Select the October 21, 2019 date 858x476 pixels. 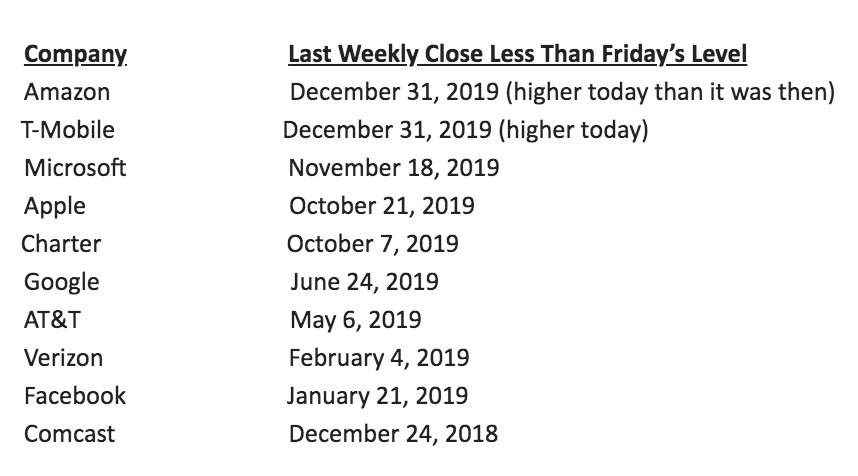tap(382, 206)
